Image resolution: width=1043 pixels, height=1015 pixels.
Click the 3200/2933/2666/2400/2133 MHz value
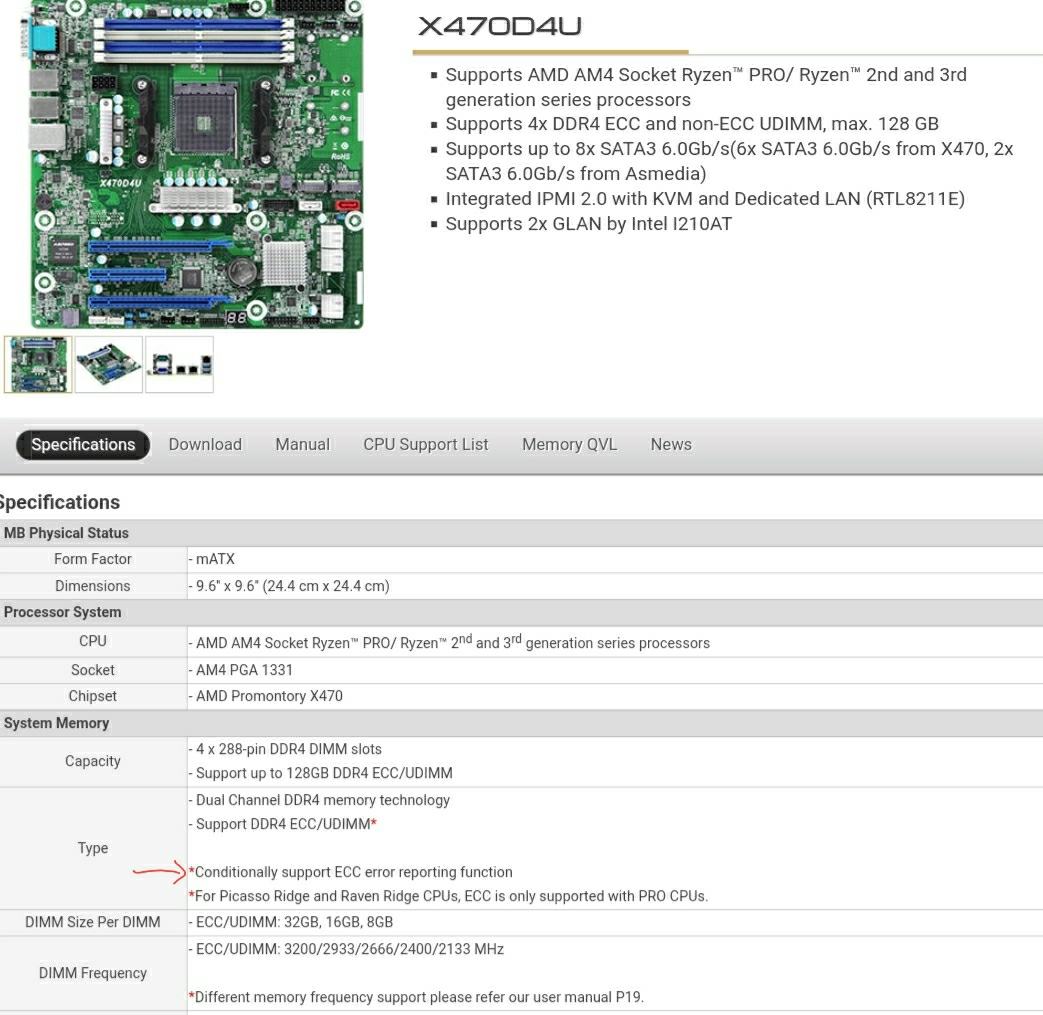click(347, 949)
